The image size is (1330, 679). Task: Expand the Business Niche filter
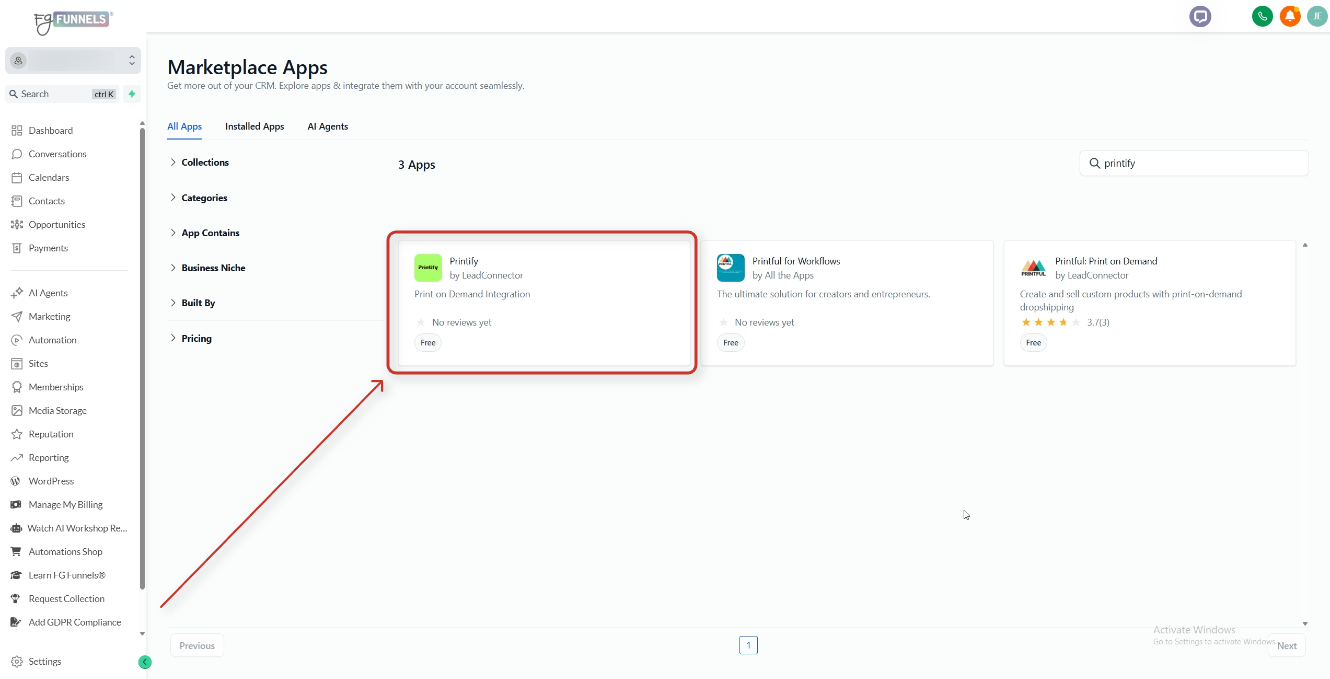click(208, 268)
